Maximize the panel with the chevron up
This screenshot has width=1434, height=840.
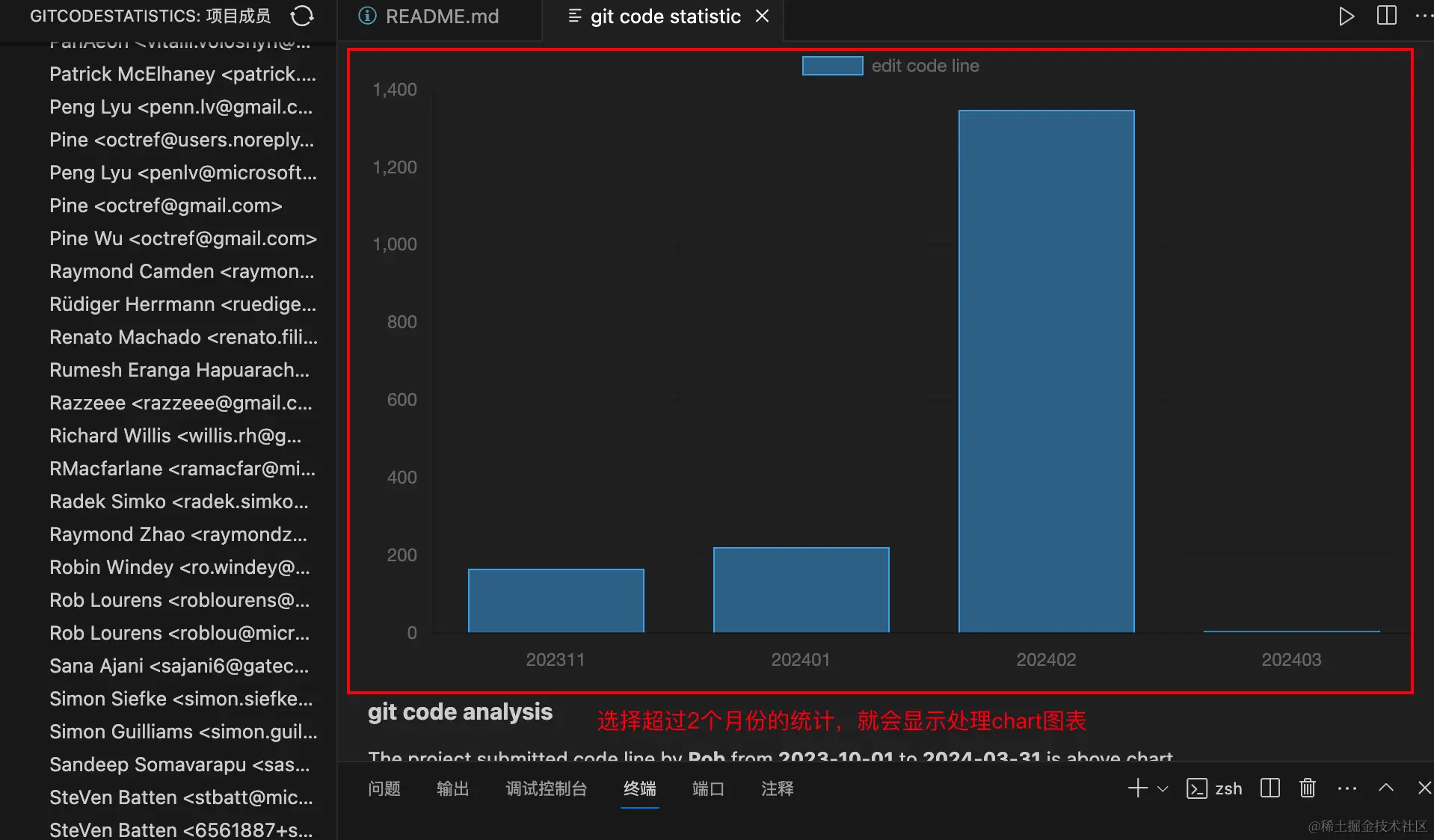1385,788
